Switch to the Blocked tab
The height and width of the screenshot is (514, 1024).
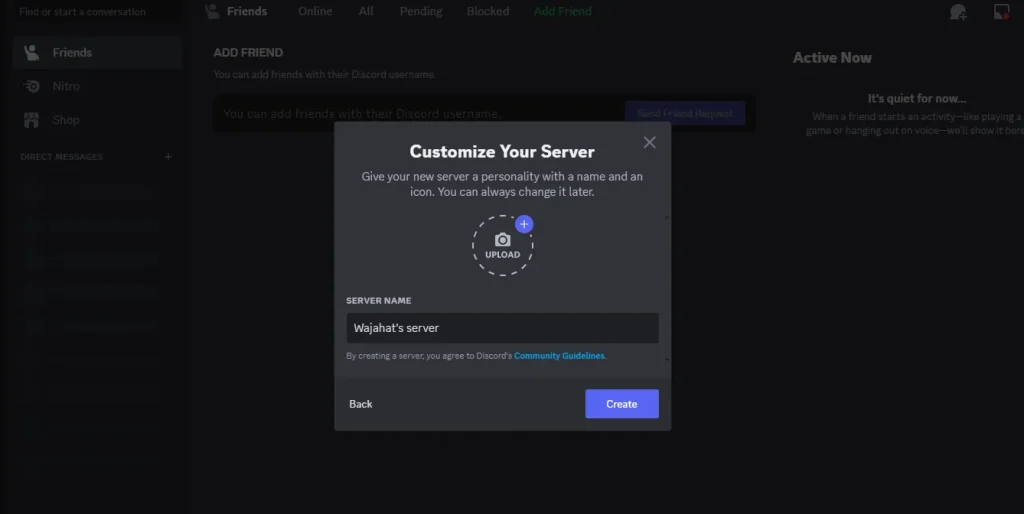pos(488,11)
